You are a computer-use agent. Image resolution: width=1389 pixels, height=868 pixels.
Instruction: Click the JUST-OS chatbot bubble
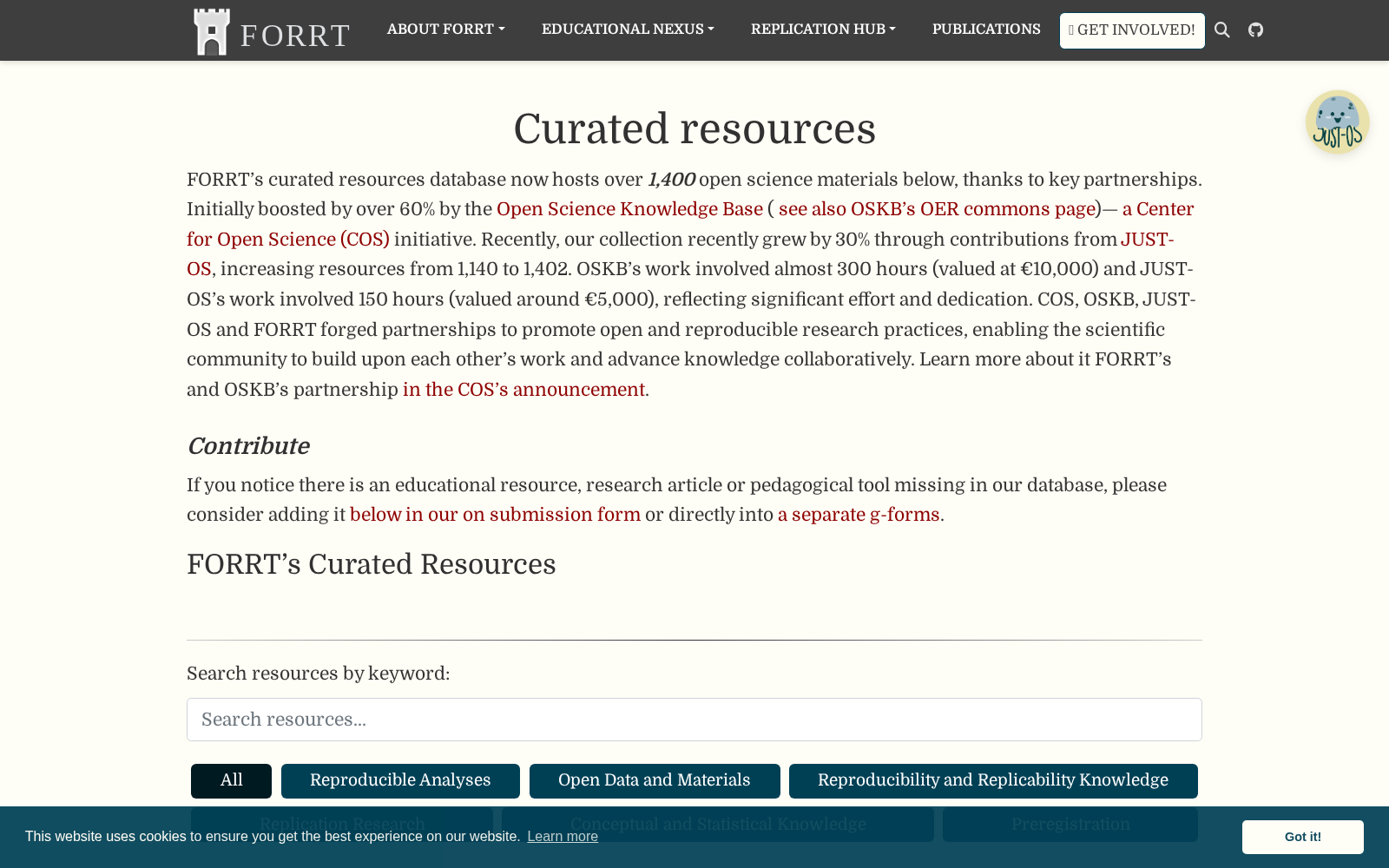1337,122
